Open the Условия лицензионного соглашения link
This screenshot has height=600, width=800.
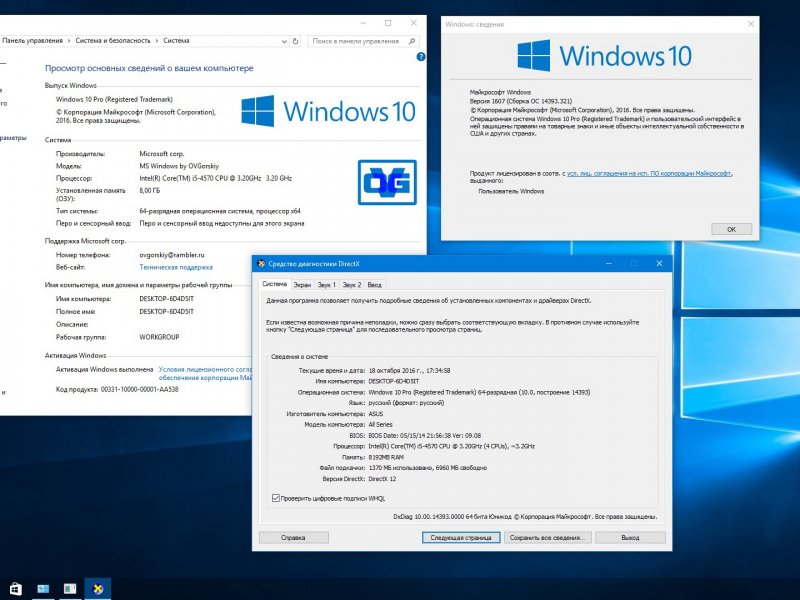(x=205, y=373)
